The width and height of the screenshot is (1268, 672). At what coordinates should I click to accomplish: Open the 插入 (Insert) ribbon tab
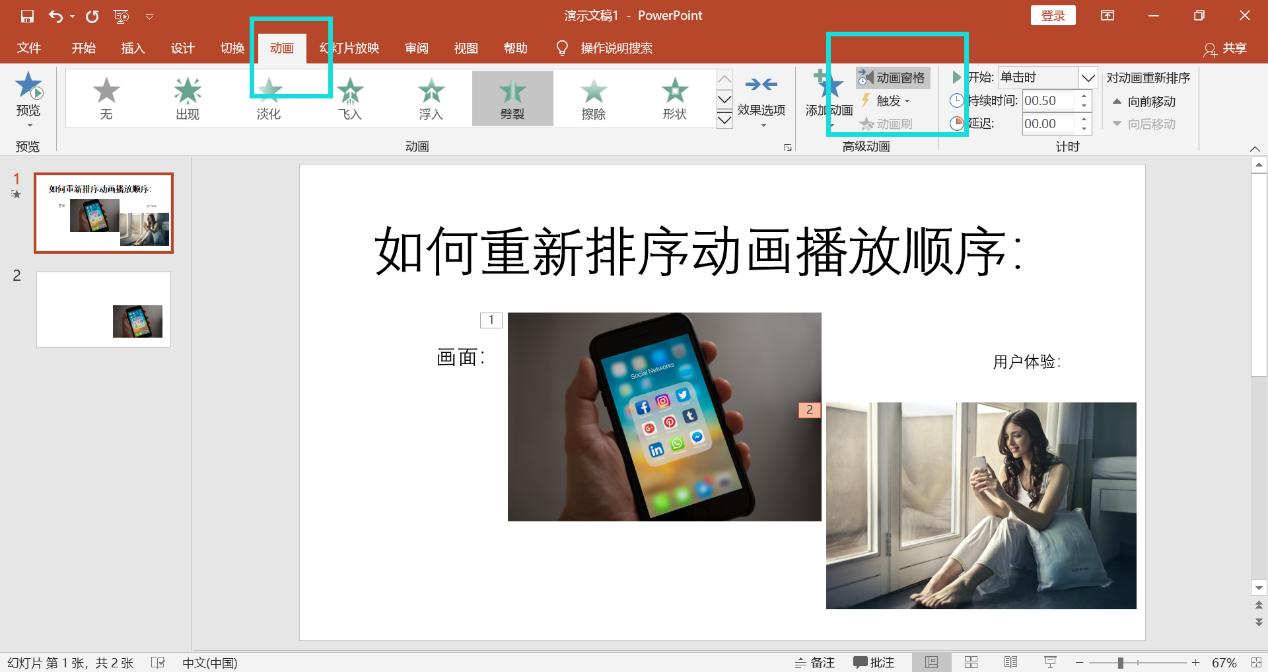tap(132, 47)
